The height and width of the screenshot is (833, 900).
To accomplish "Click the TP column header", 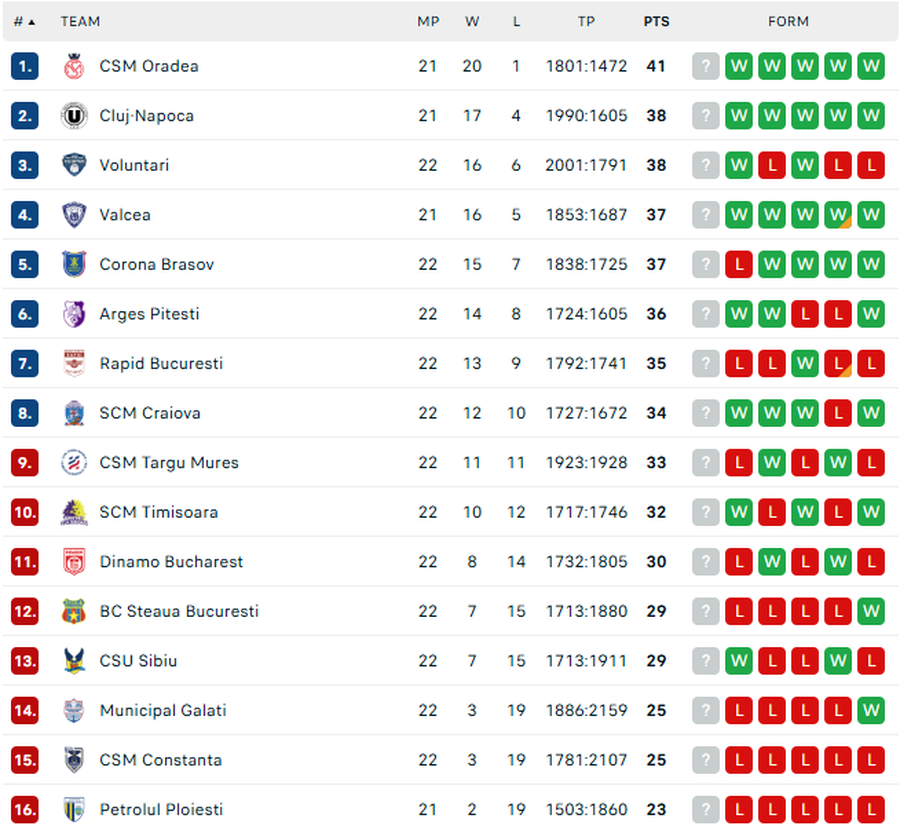I will (586, 21).
